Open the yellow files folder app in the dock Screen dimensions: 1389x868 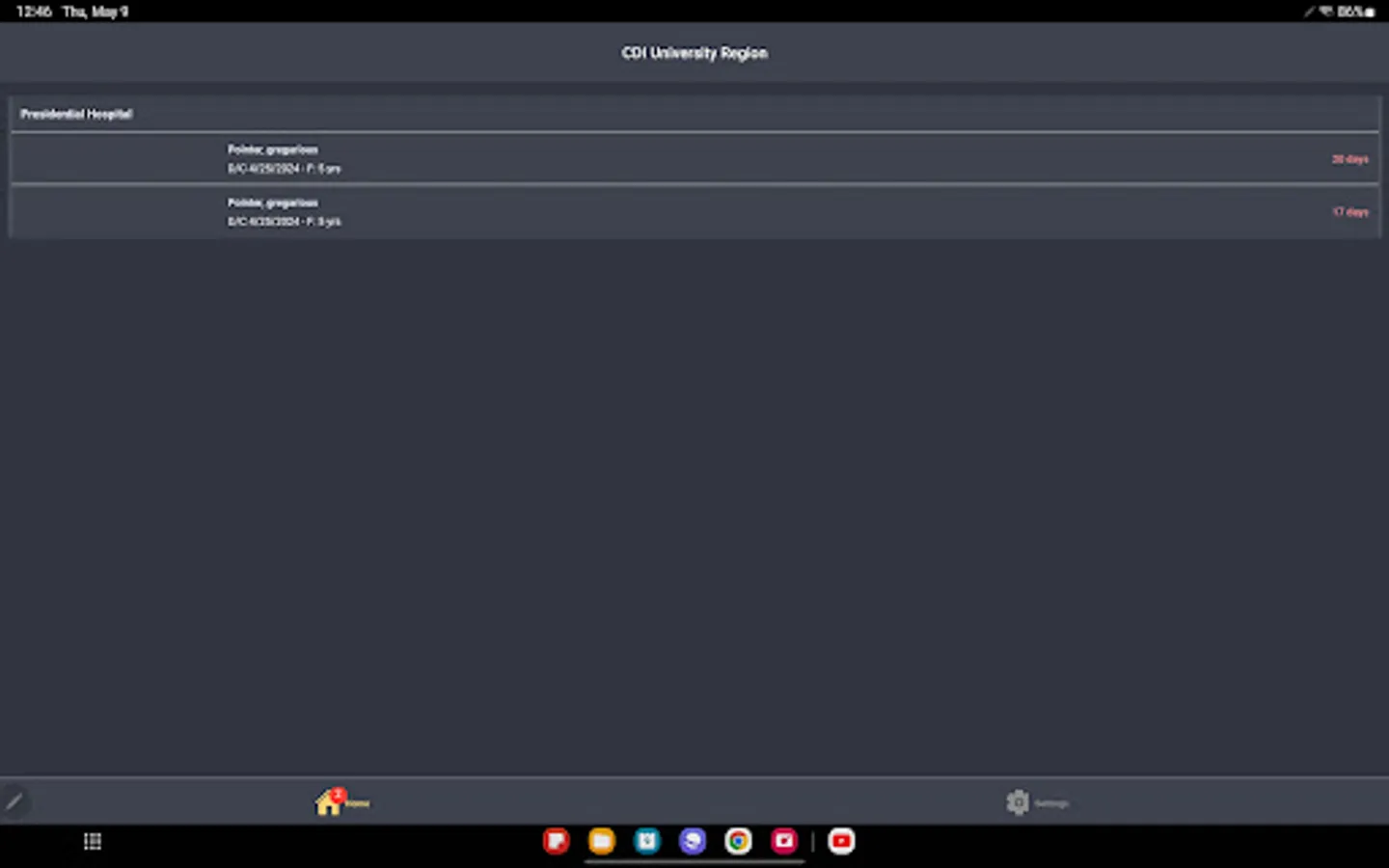[602, 841]
